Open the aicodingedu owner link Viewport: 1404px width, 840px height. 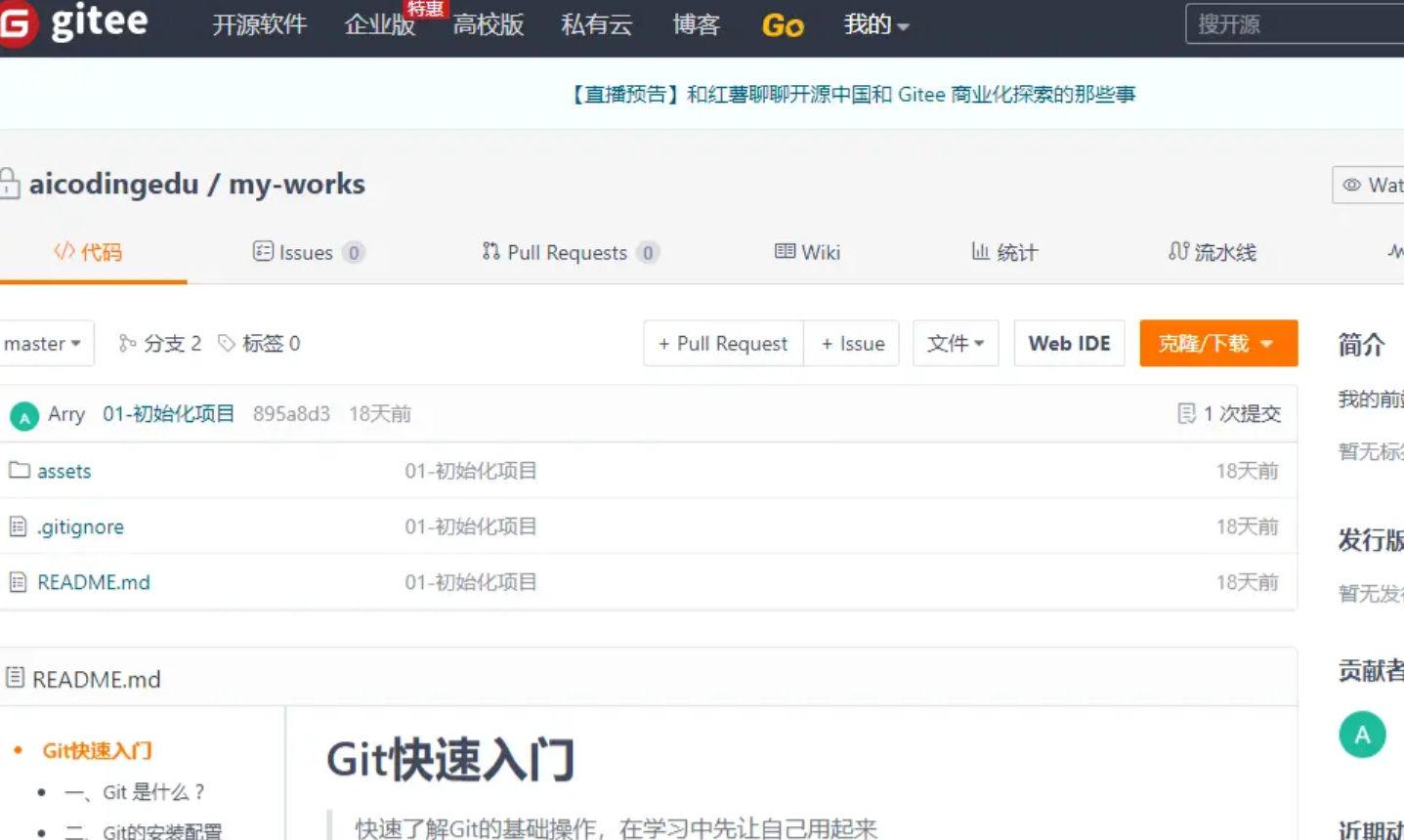pos(113,184)
